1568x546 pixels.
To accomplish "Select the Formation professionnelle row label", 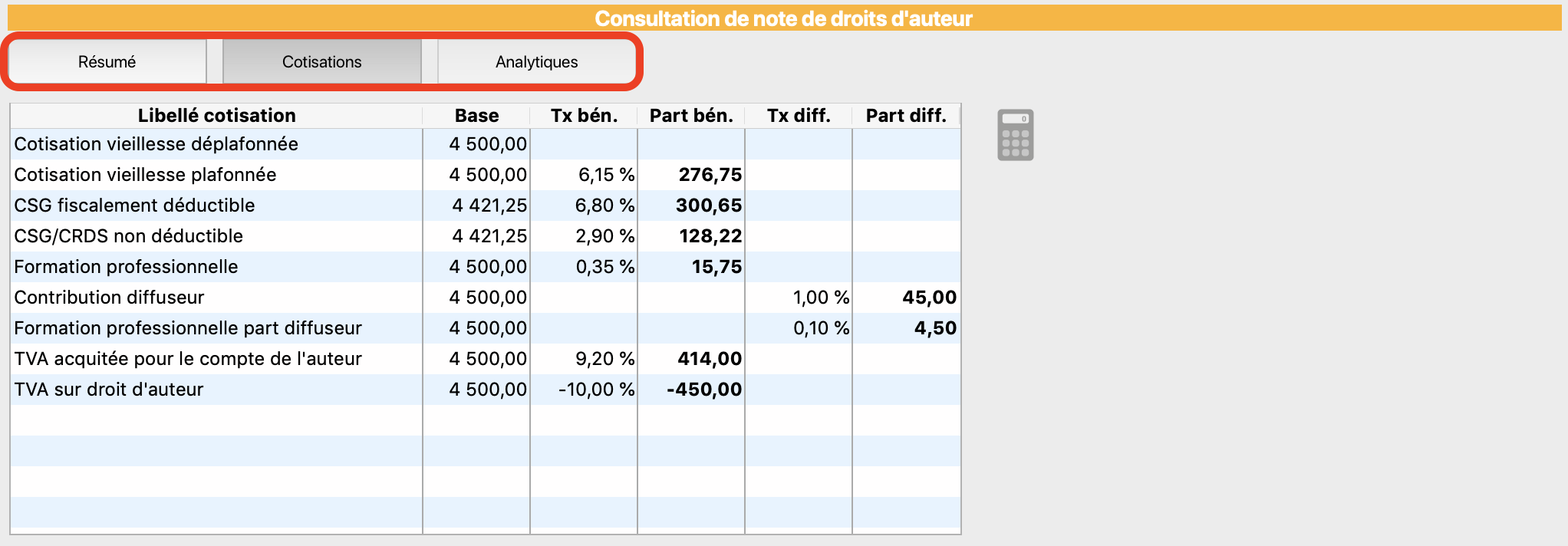I will [x=126, y=267].
